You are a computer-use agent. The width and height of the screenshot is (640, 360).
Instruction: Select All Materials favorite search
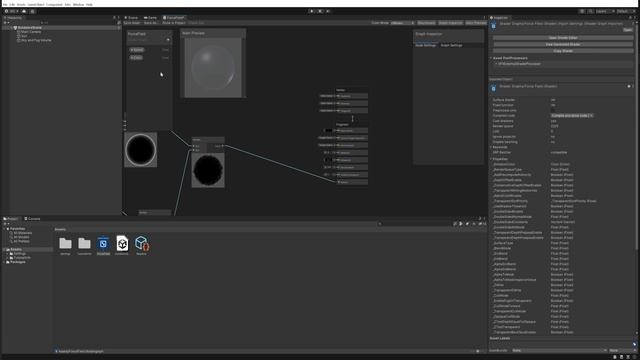20,233
